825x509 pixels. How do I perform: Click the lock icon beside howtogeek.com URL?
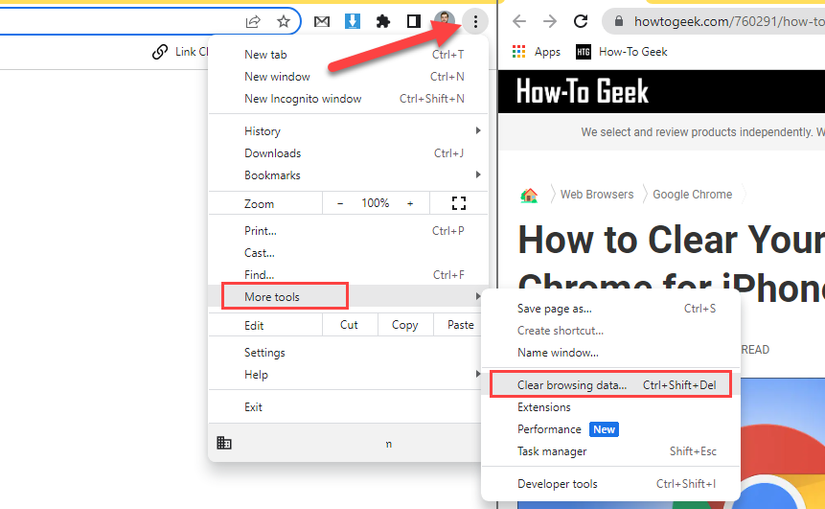coord(619,21)
